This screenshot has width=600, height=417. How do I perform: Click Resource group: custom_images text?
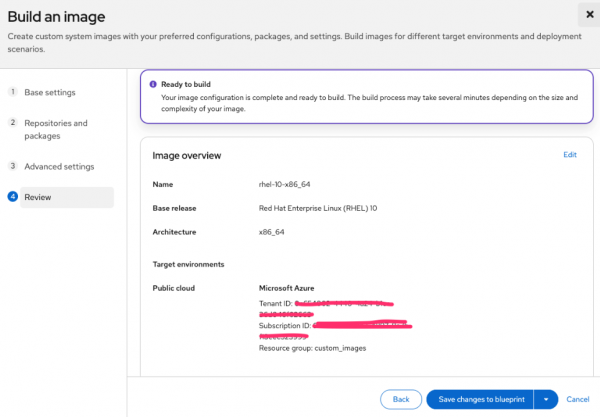pyautogui.click(x=312, y=348)
